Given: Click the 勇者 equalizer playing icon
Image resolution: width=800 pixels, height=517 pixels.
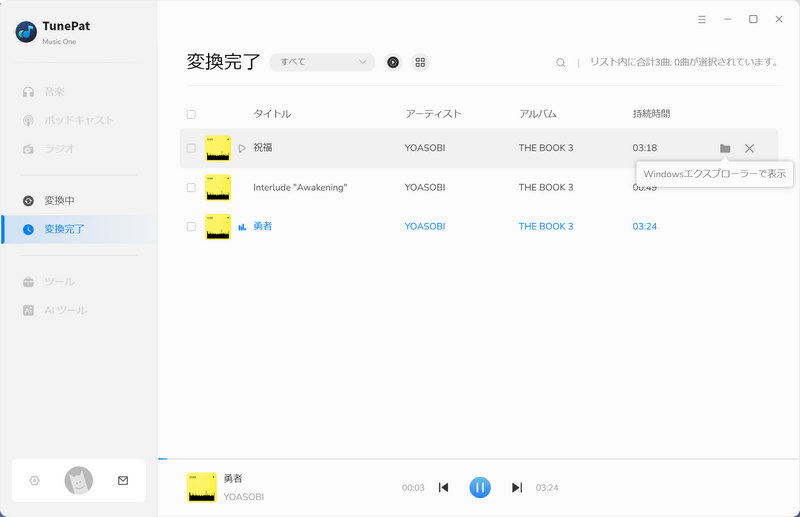Looking at the screenshot, I should 242,227.
